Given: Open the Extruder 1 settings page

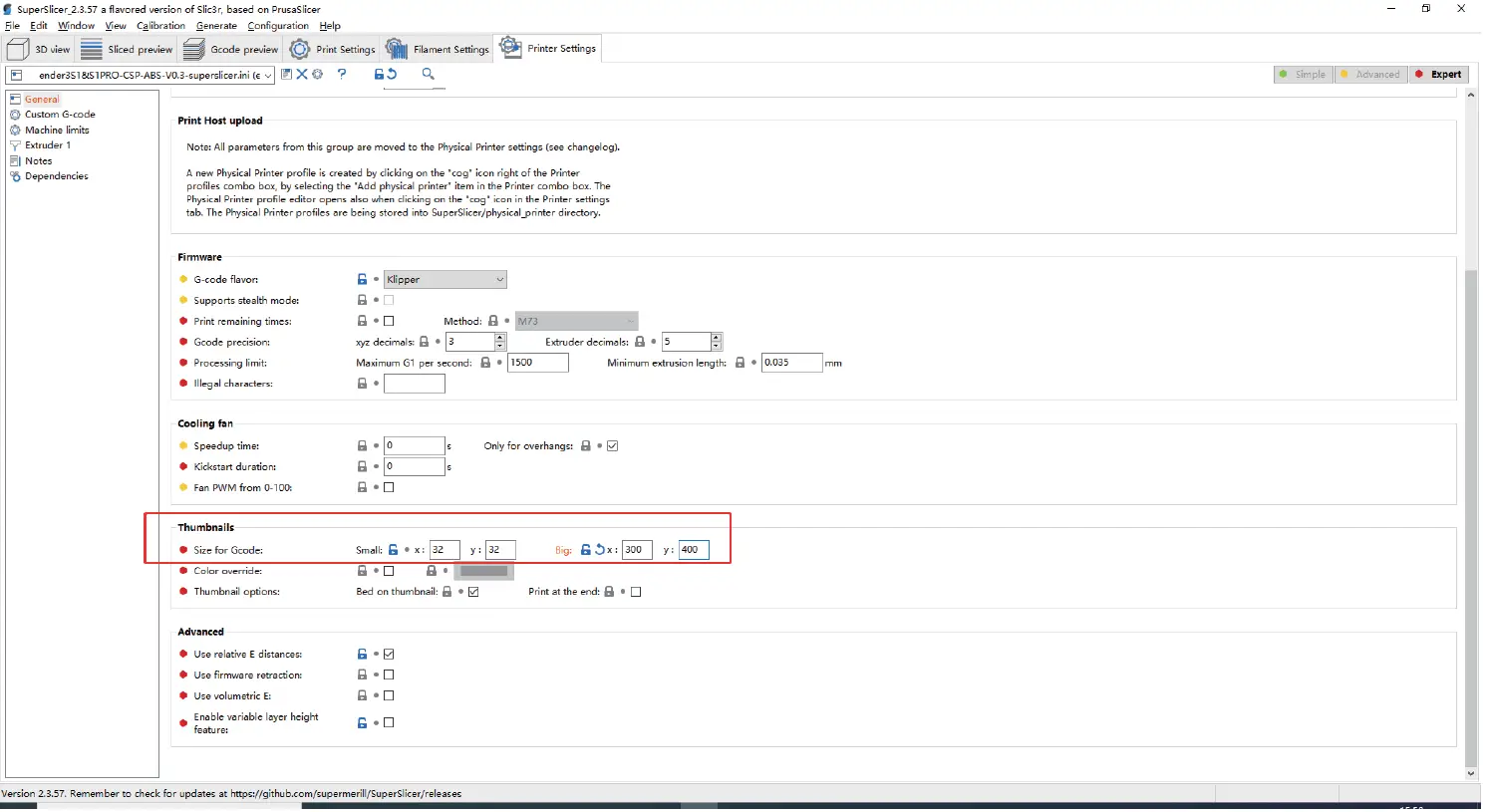Looking at the screenshot, I should [x=48, y=145].
